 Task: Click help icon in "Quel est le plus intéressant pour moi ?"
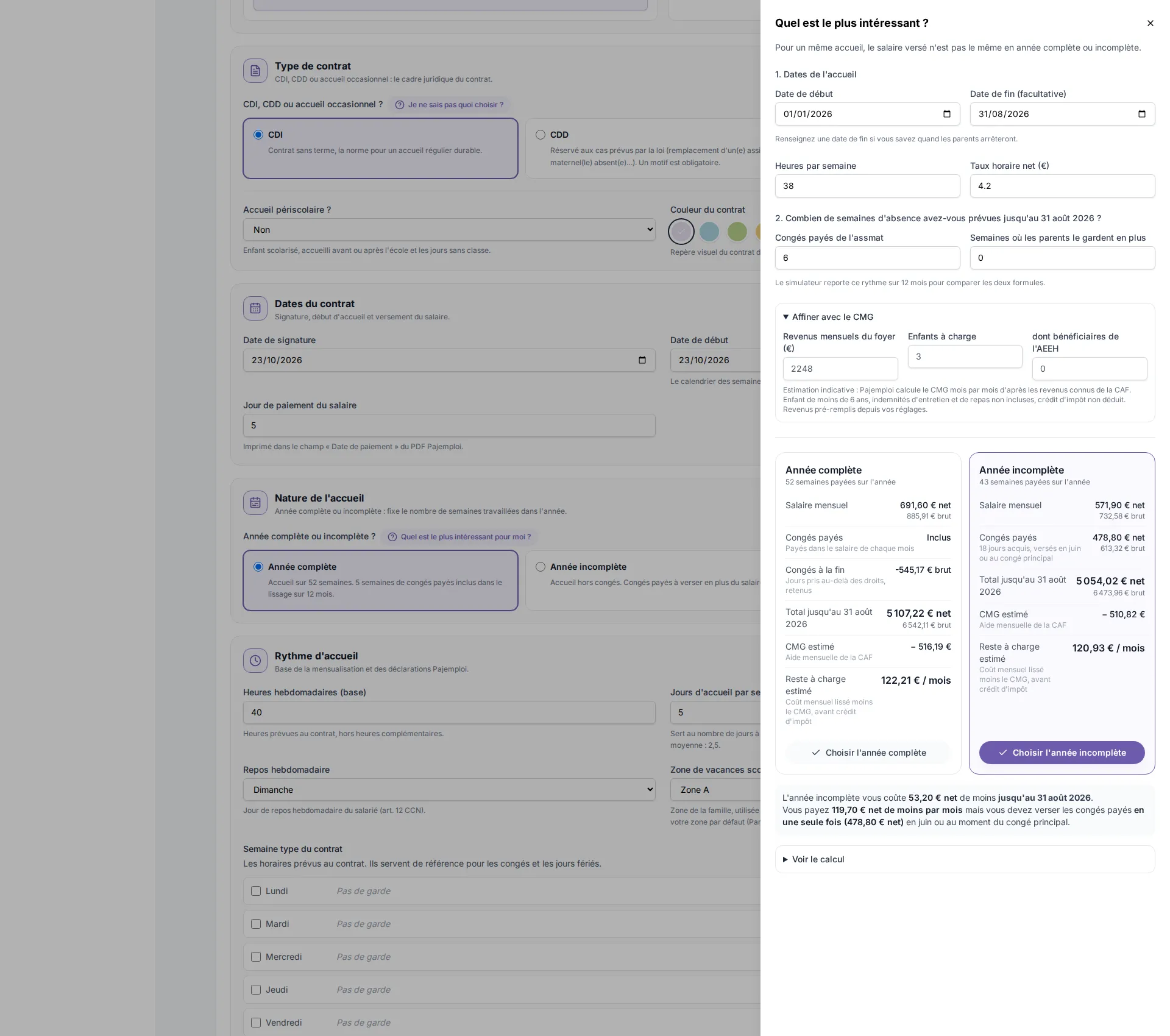point(392,537)
